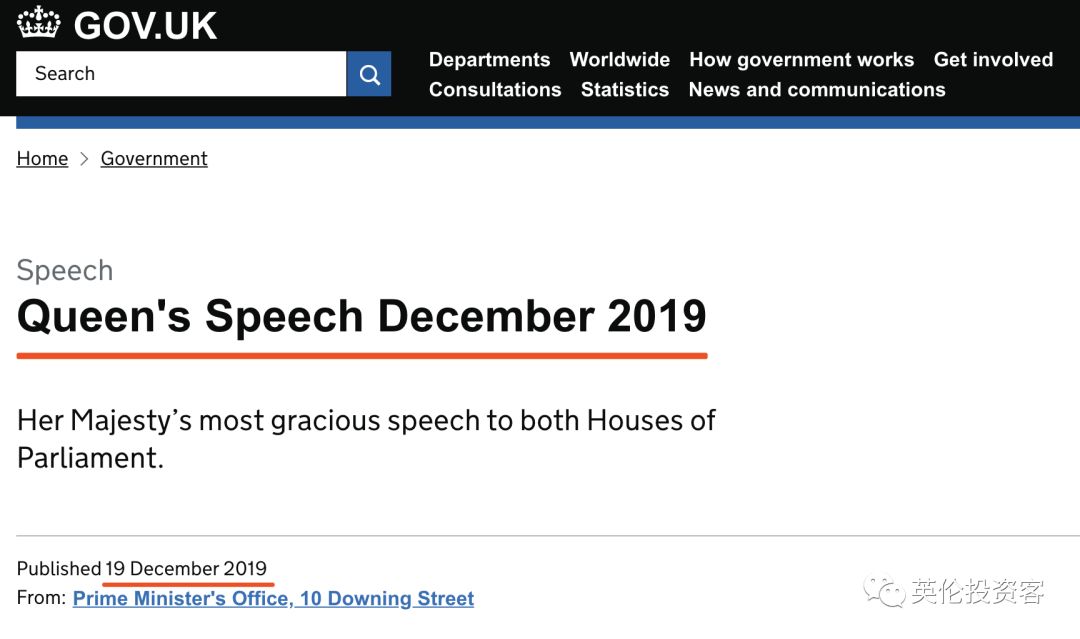Click the blue magnifier search button
The width and height of the screenshot is (1080, 639).
coord(368,74)
